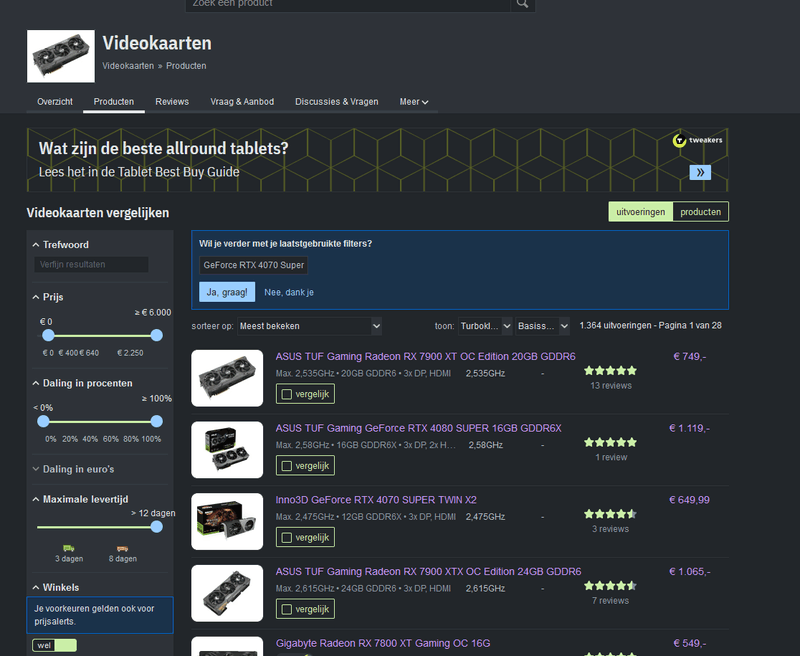Click 'Ja, graag!' button
800x656 pixels.
point(227,292)
